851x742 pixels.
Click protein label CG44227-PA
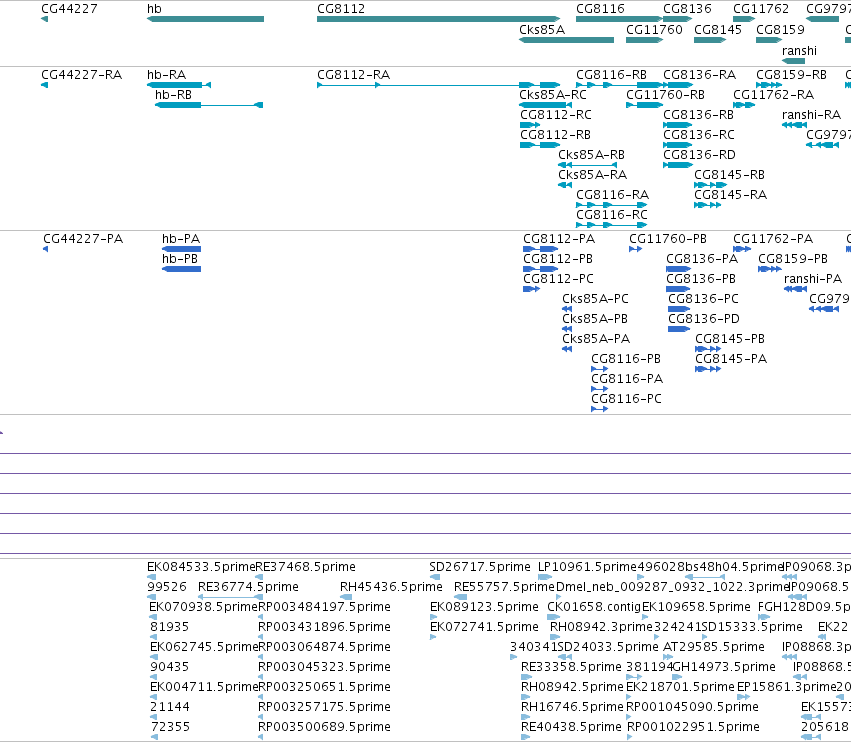click(x=83, y=239)
